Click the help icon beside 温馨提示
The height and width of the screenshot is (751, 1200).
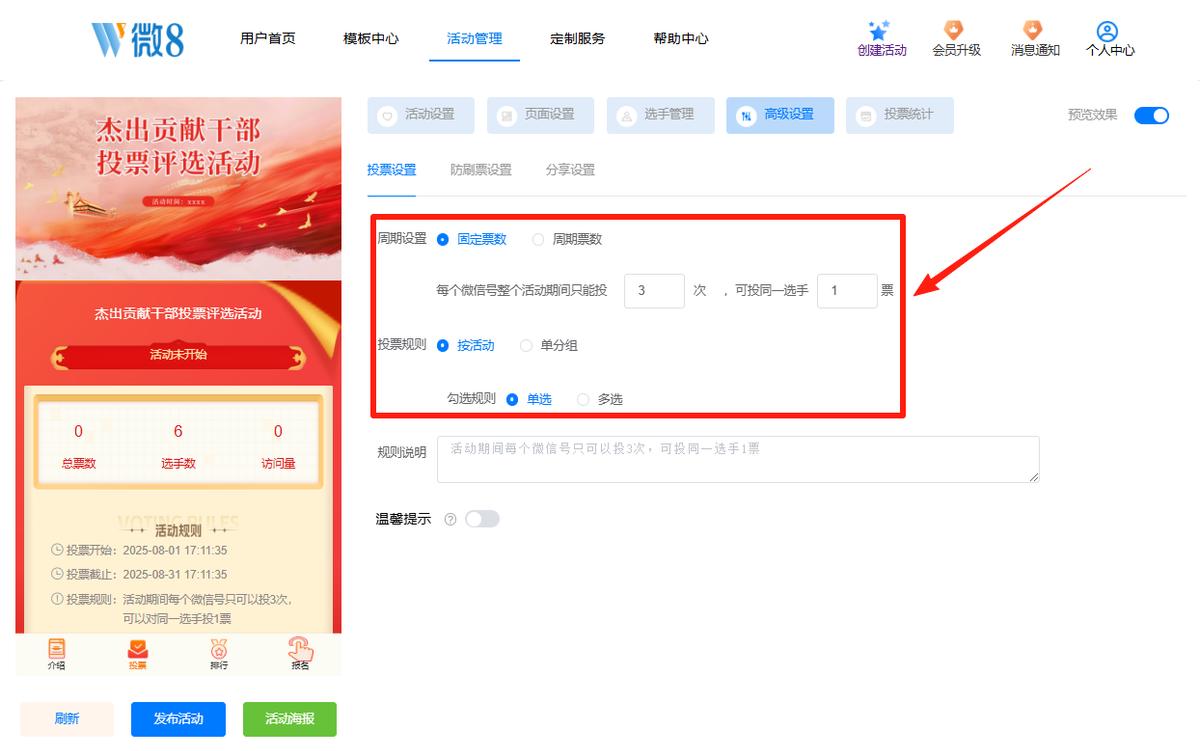[450, 519]
